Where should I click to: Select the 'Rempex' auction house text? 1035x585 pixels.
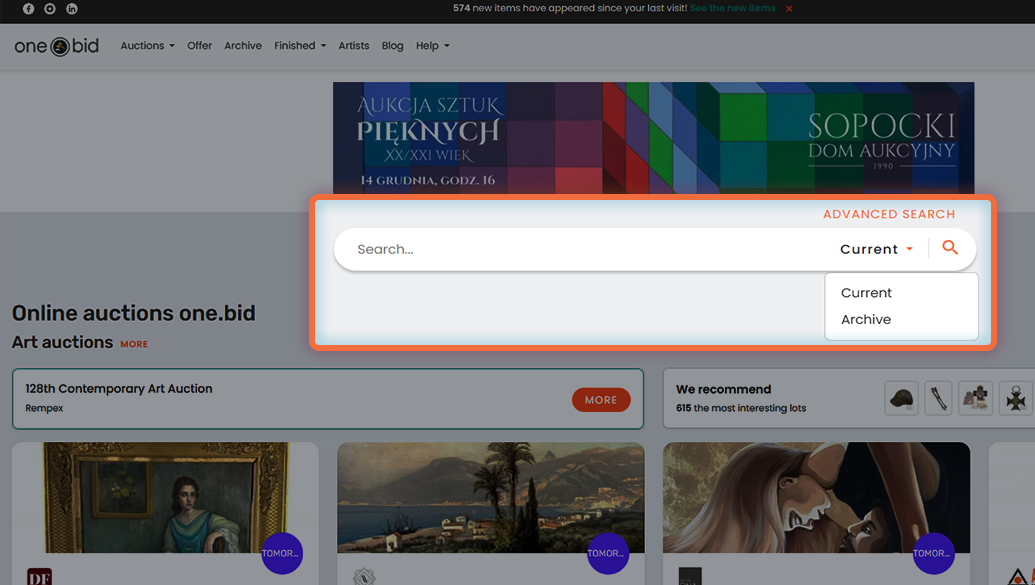pos(44,408)
